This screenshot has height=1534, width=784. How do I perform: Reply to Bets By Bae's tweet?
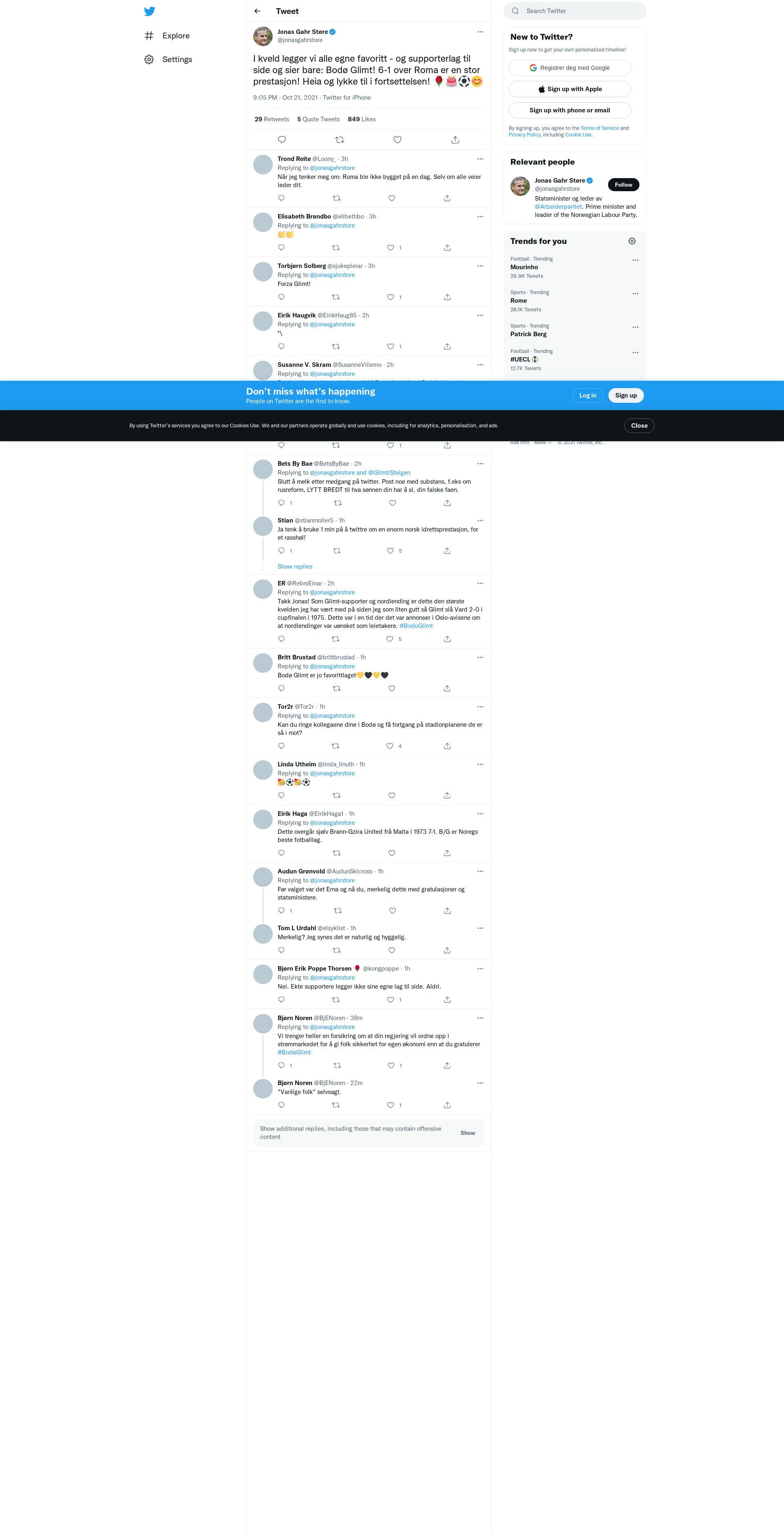[x=282, y=503]
